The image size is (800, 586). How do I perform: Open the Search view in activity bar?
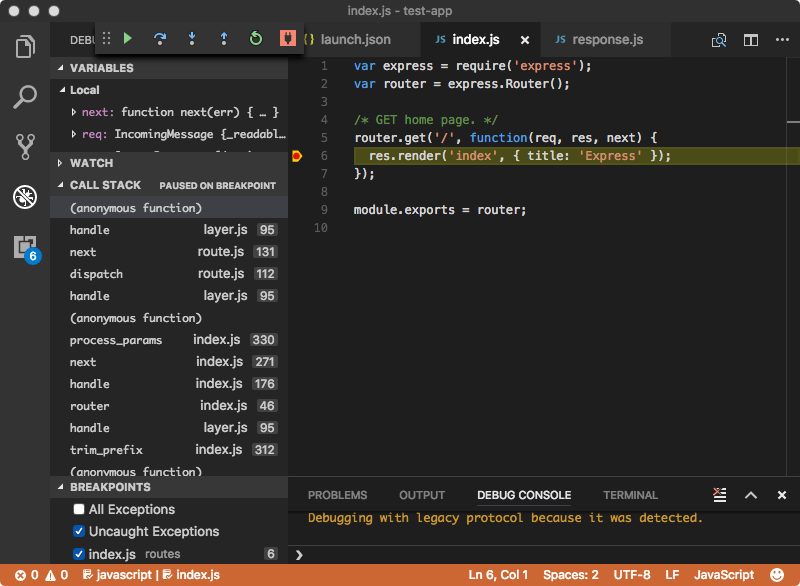[25, 96]
